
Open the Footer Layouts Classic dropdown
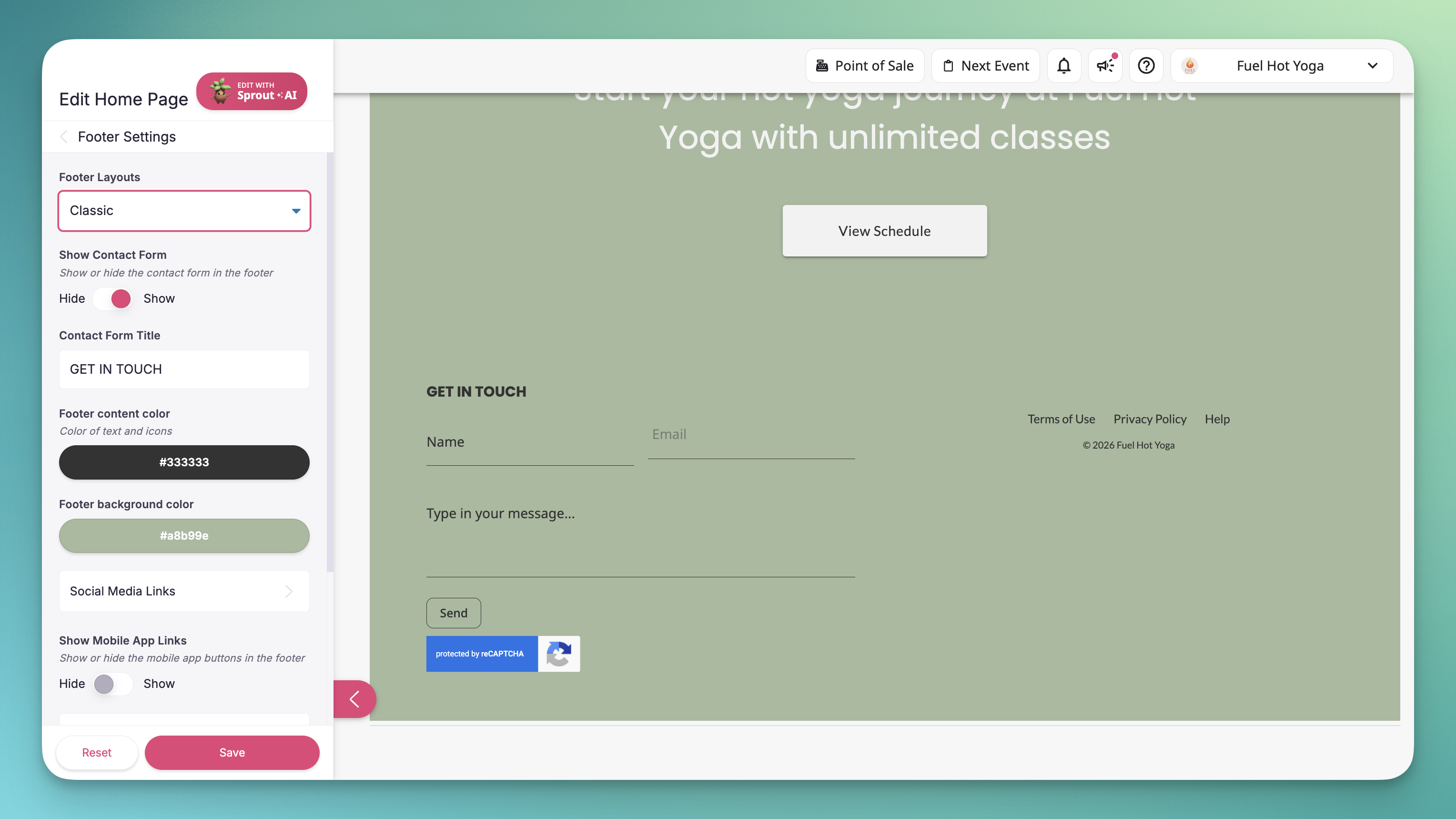pyautogui.click(x=184, y=211)
